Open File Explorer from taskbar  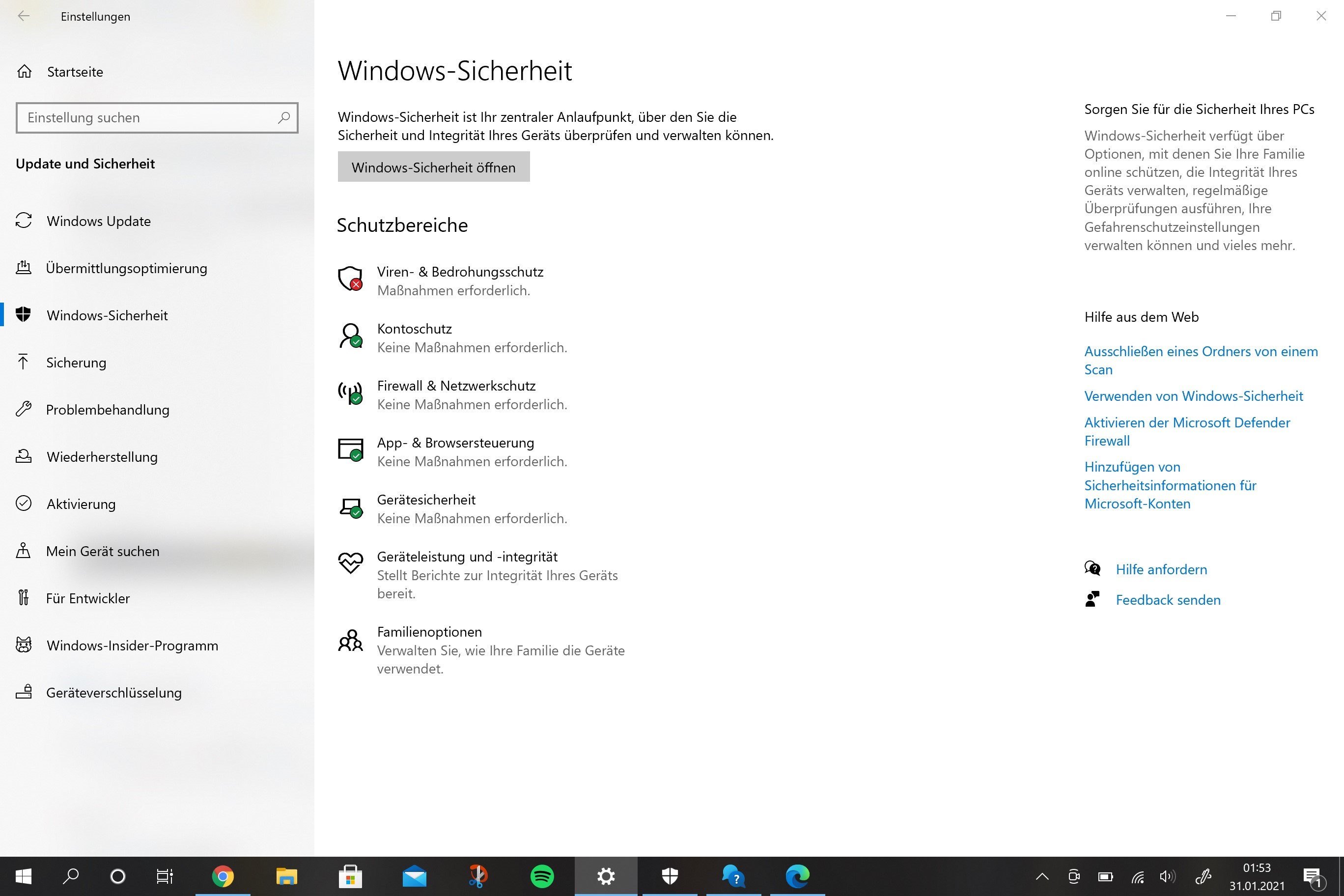coord(286,876)
